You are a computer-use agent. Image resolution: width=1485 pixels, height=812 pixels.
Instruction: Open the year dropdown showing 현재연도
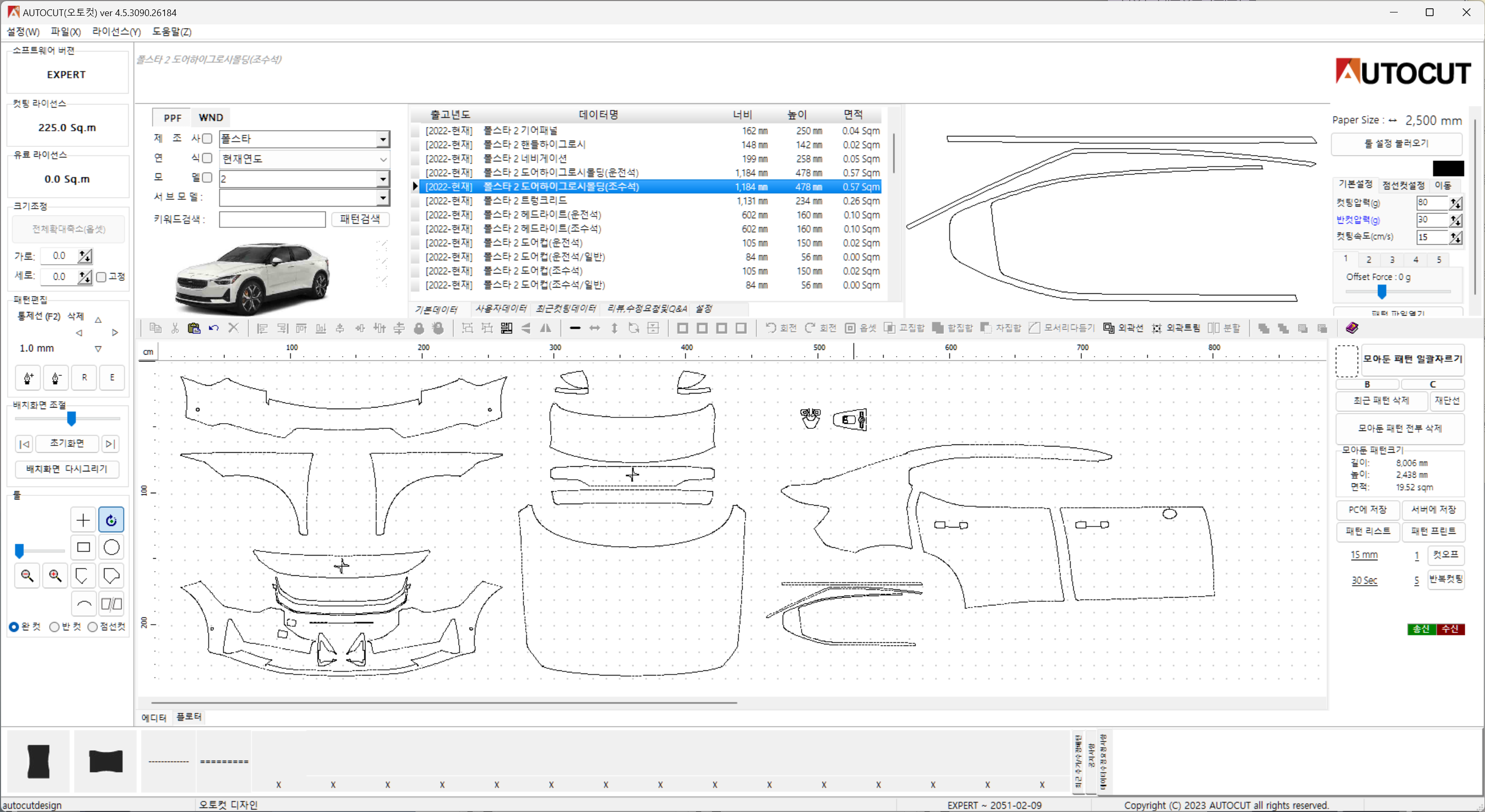tap(383, 159)
